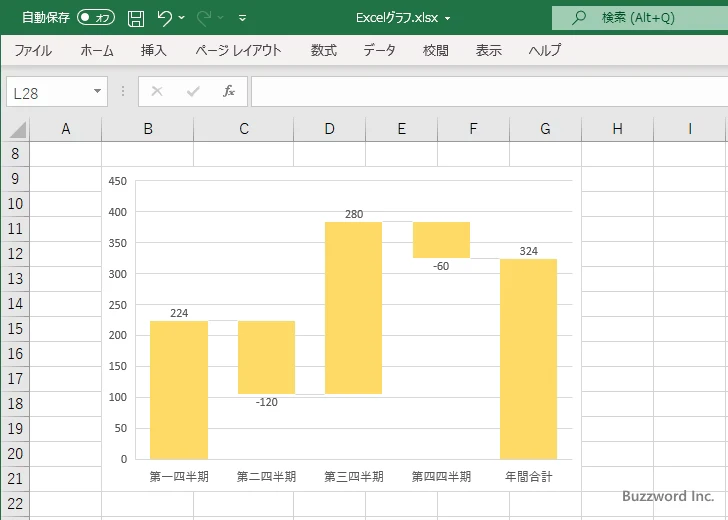Toggle the AutoSave switch

tap(96, 17)
